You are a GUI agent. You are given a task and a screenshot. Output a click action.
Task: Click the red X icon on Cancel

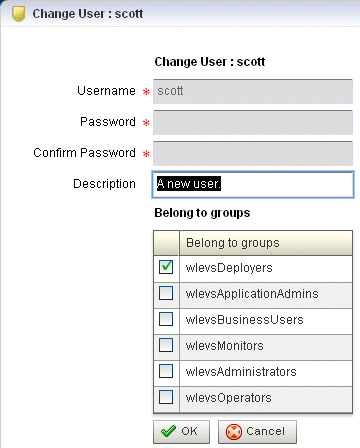pos(234,432)
